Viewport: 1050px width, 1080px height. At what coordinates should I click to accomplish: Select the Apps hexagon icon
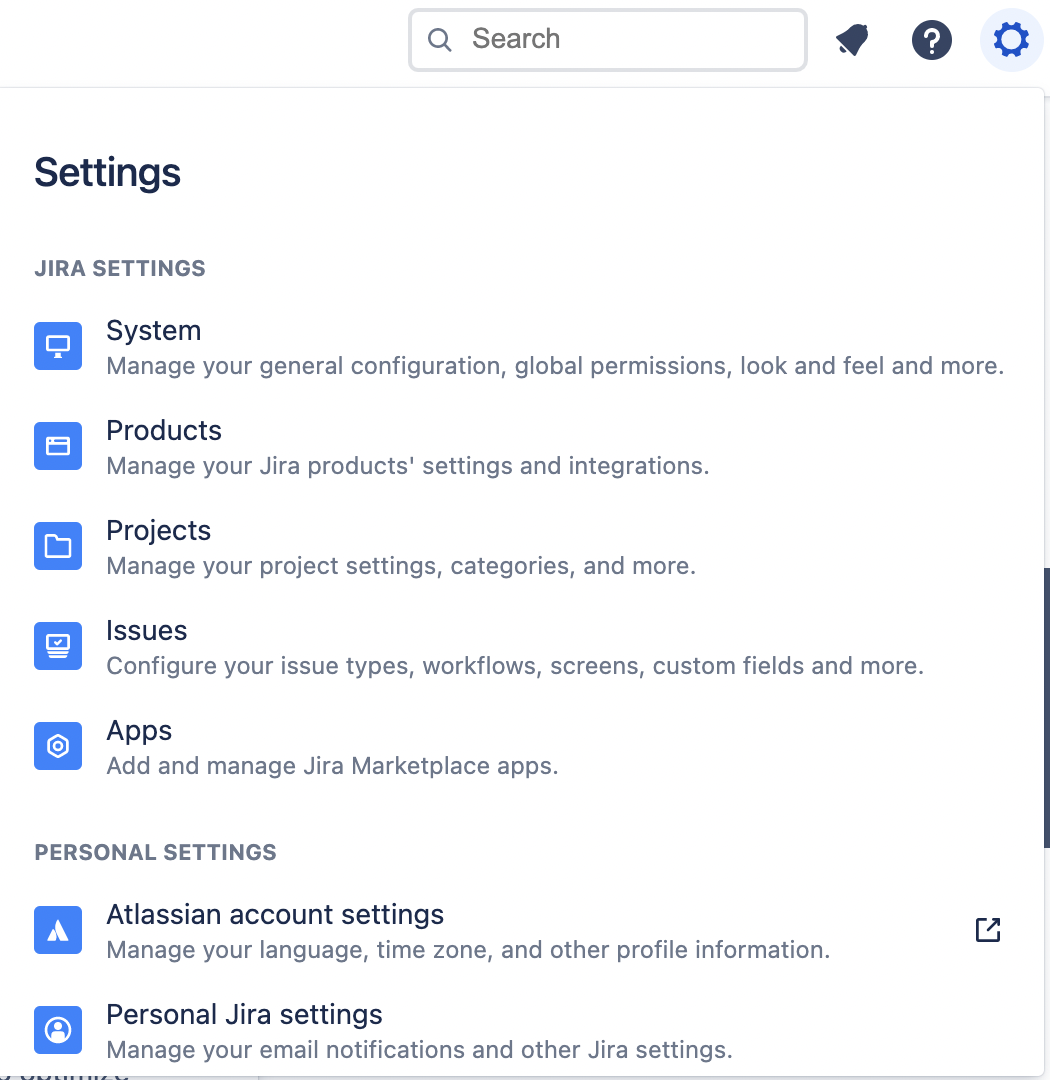pyautogui.click(x=58, y=746)
